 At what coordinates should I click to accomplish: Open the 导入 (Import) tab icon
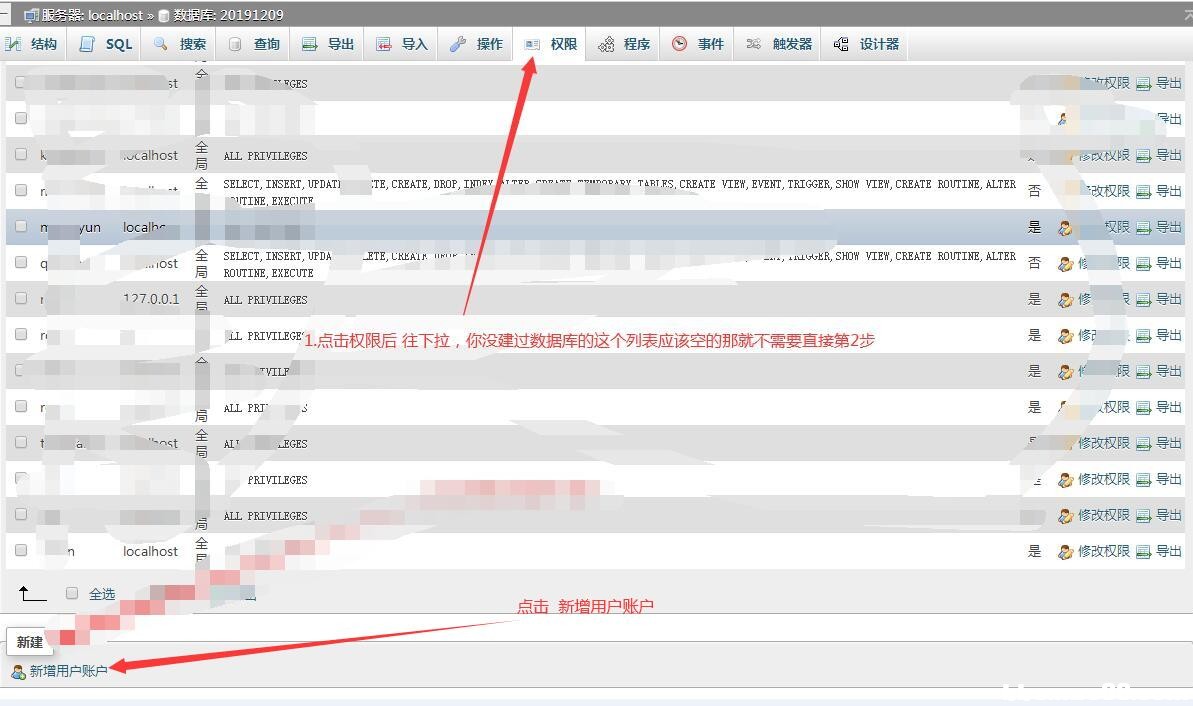384,44
